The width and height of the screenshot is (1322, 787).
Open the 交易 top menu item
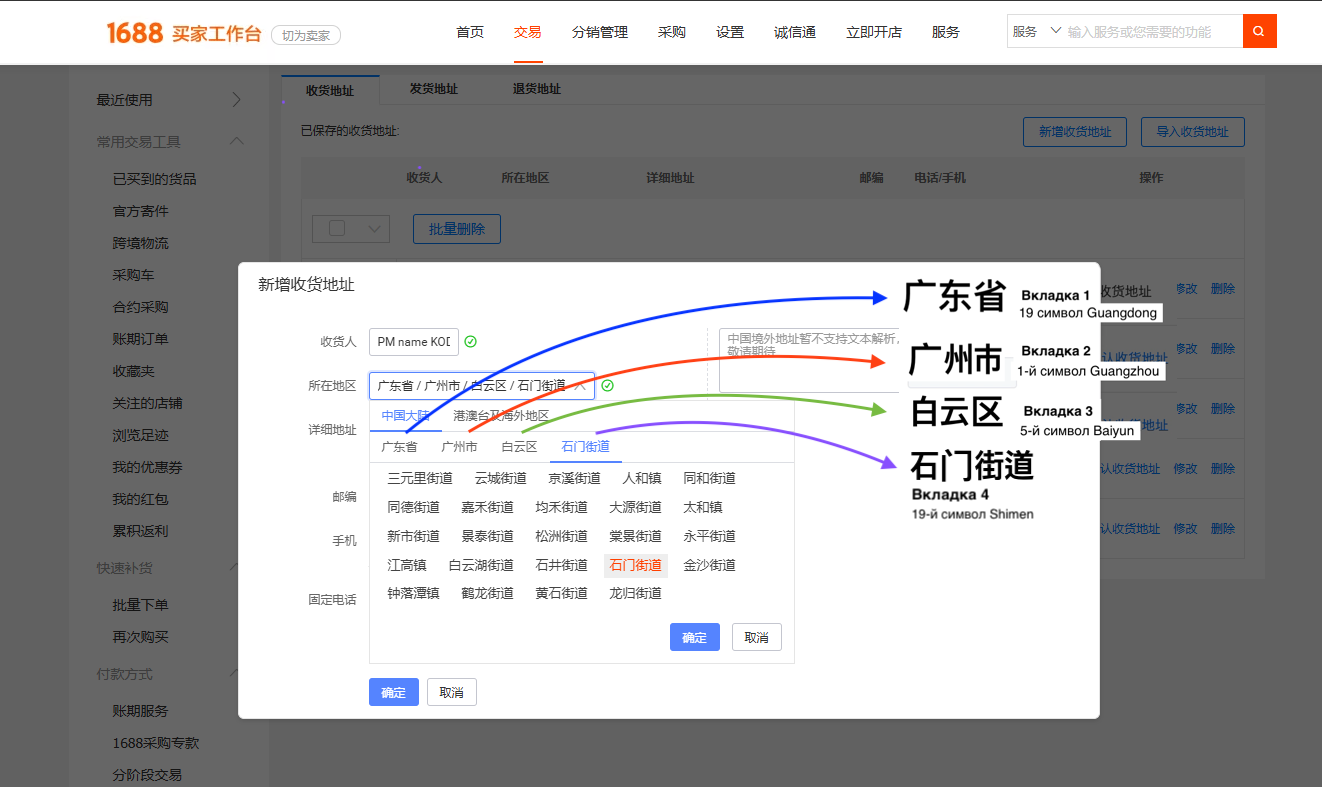pos(527,32)
